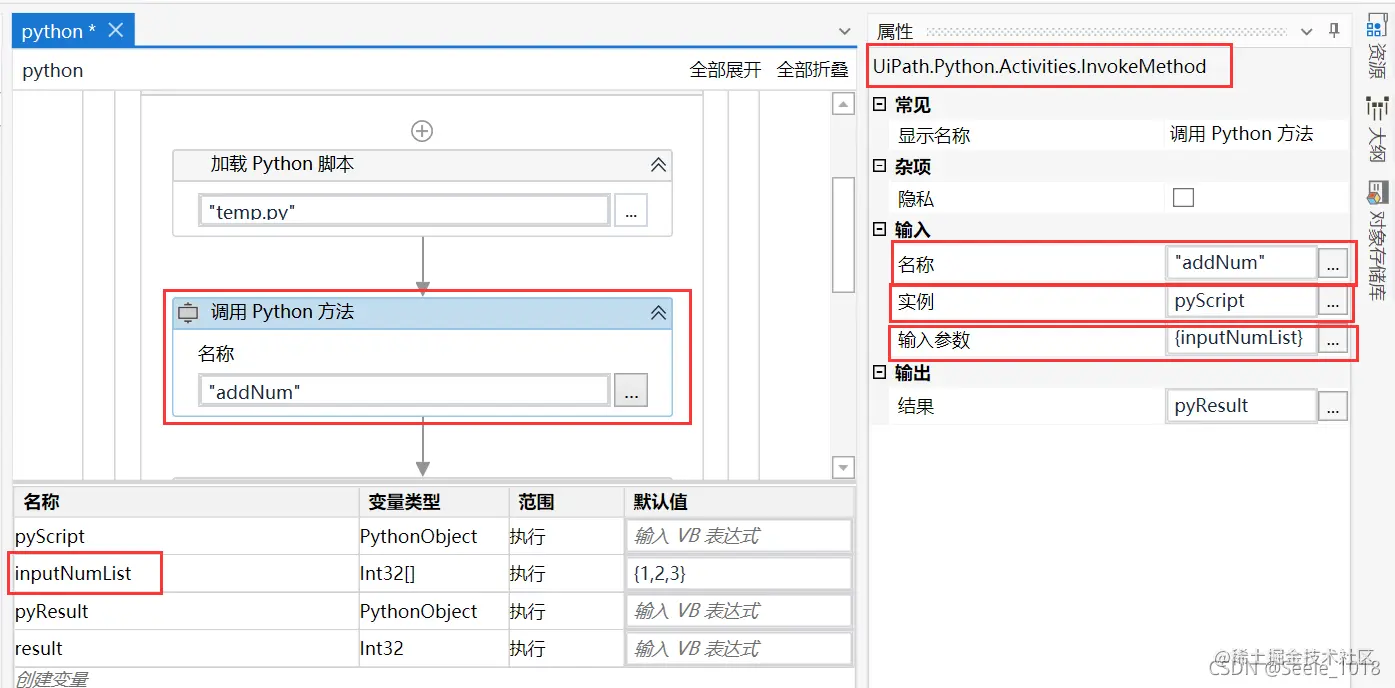Viewport: 1395px width, 688px height.
Task: Click the python breadcrumb label
Action: [51, 70]
